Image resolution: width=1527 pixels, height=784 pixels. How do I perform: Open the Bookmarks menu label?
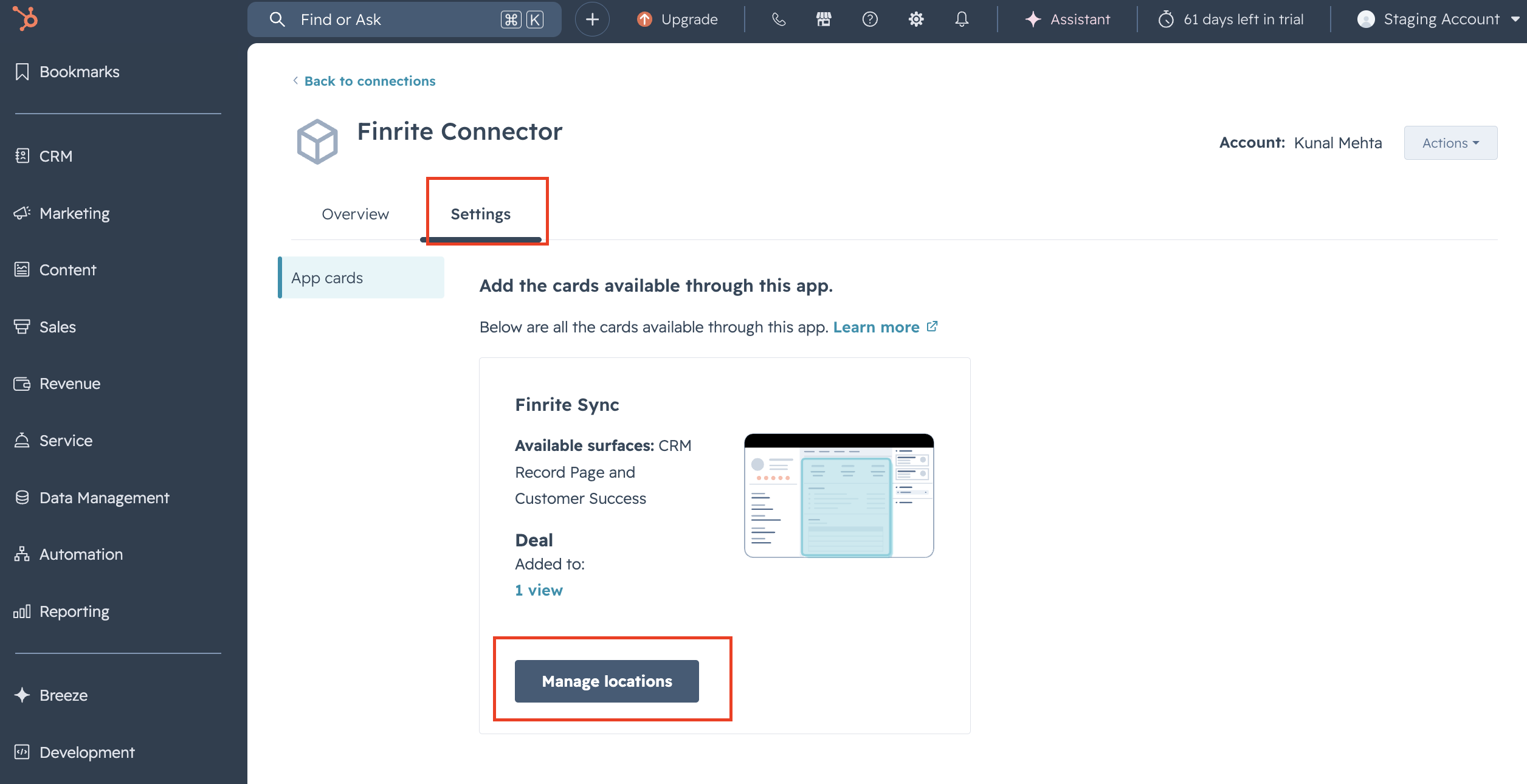coord(80,72)
